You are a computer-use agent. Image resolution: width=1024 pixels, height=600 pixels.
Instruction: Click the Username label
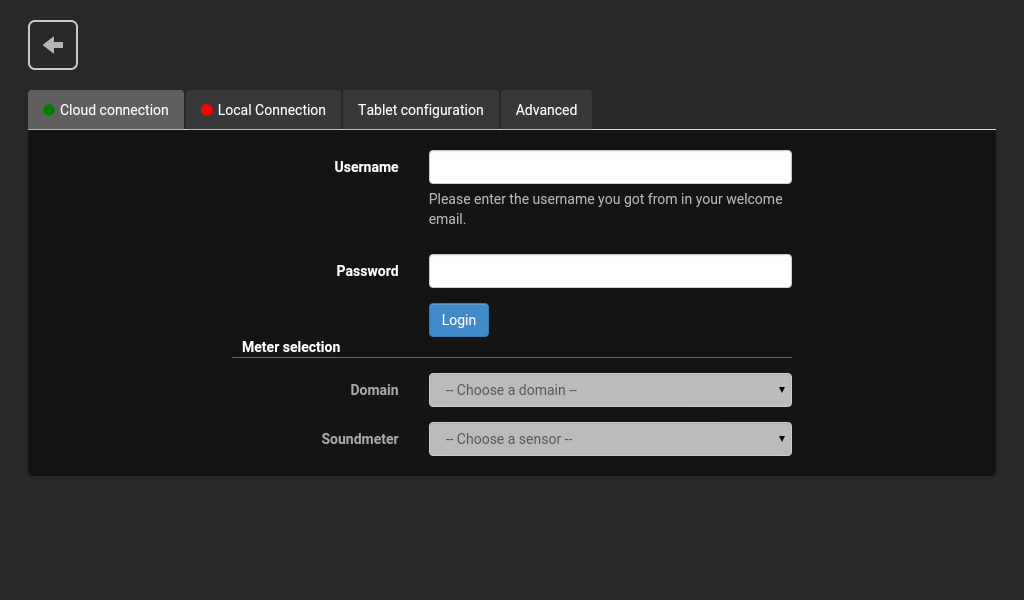click(366, 167)
